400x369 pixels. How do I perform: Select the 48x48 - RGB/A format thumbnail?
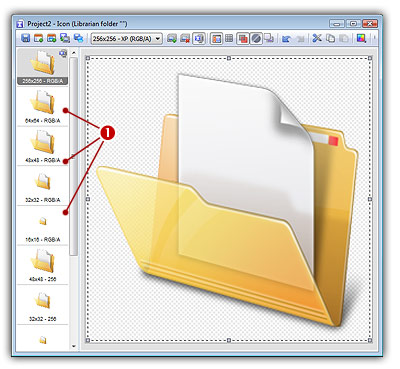click(x=42, y=147)
